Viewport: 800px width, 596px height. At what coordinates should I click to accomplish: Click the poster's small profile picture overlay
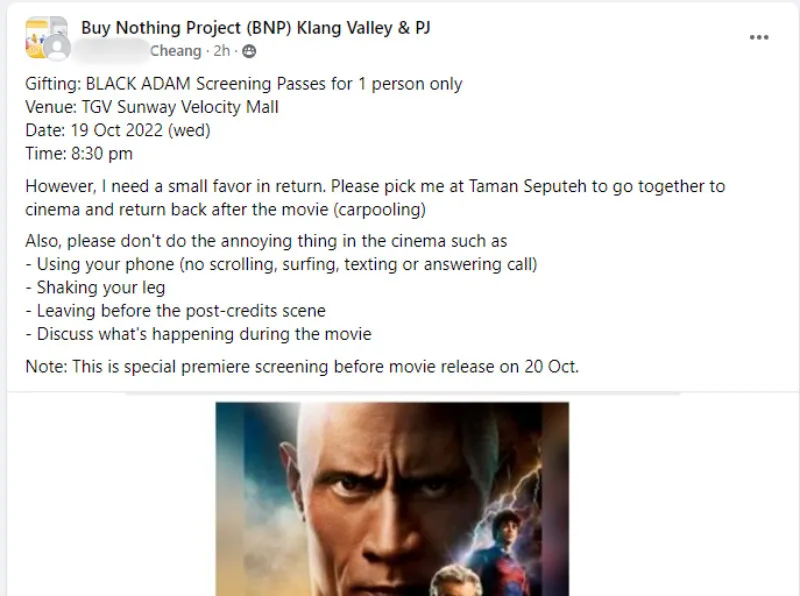click(x=58, y=48)
